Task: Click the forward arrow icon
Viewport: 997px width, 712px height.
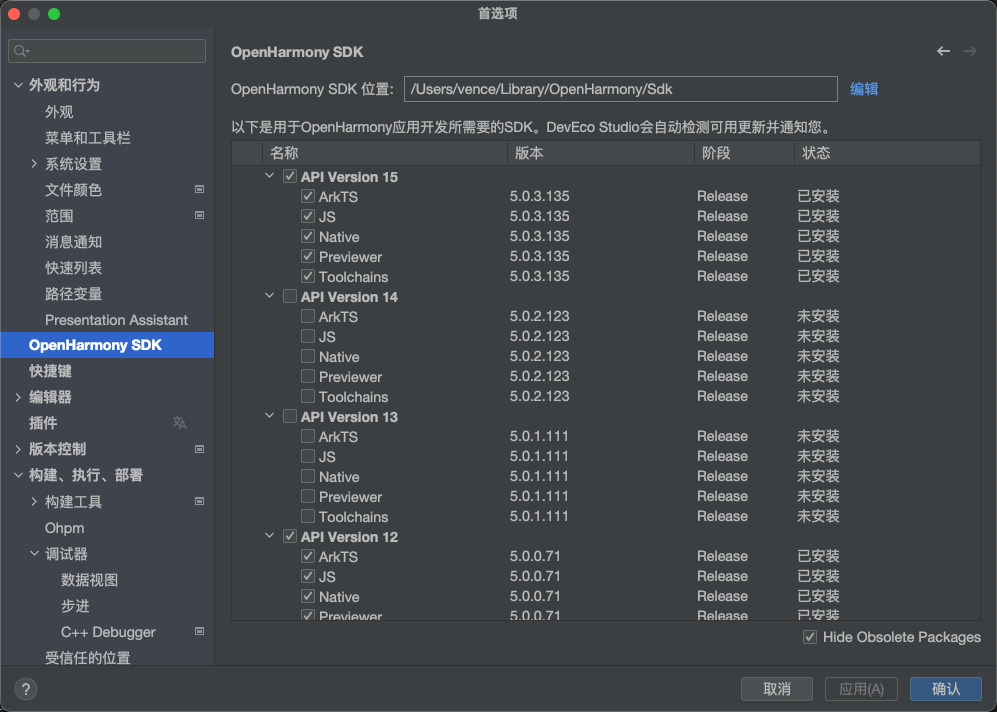Action: (970, 51)
